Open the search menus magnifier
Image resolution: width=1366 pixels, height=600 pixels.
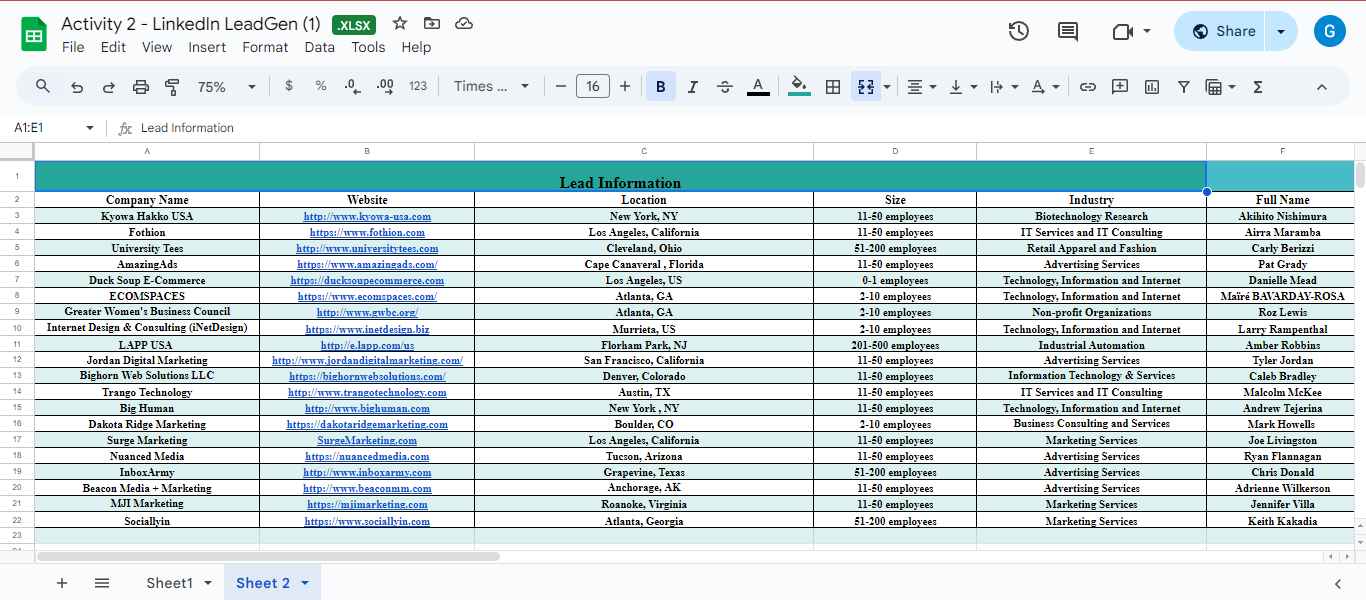click(x=43, y=87)
